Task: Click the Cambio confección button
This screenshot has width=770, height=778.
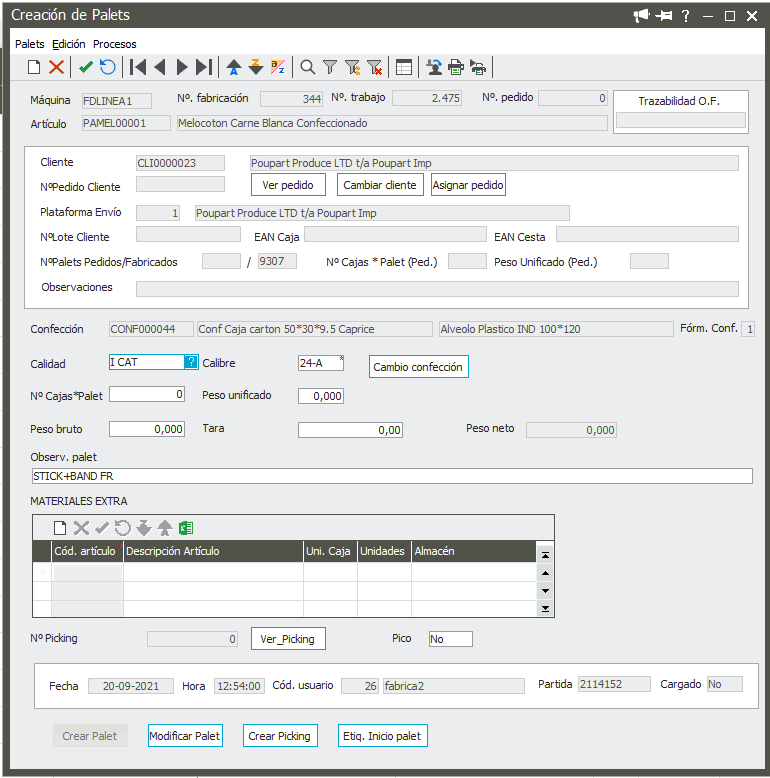Action: coord(418,367)
